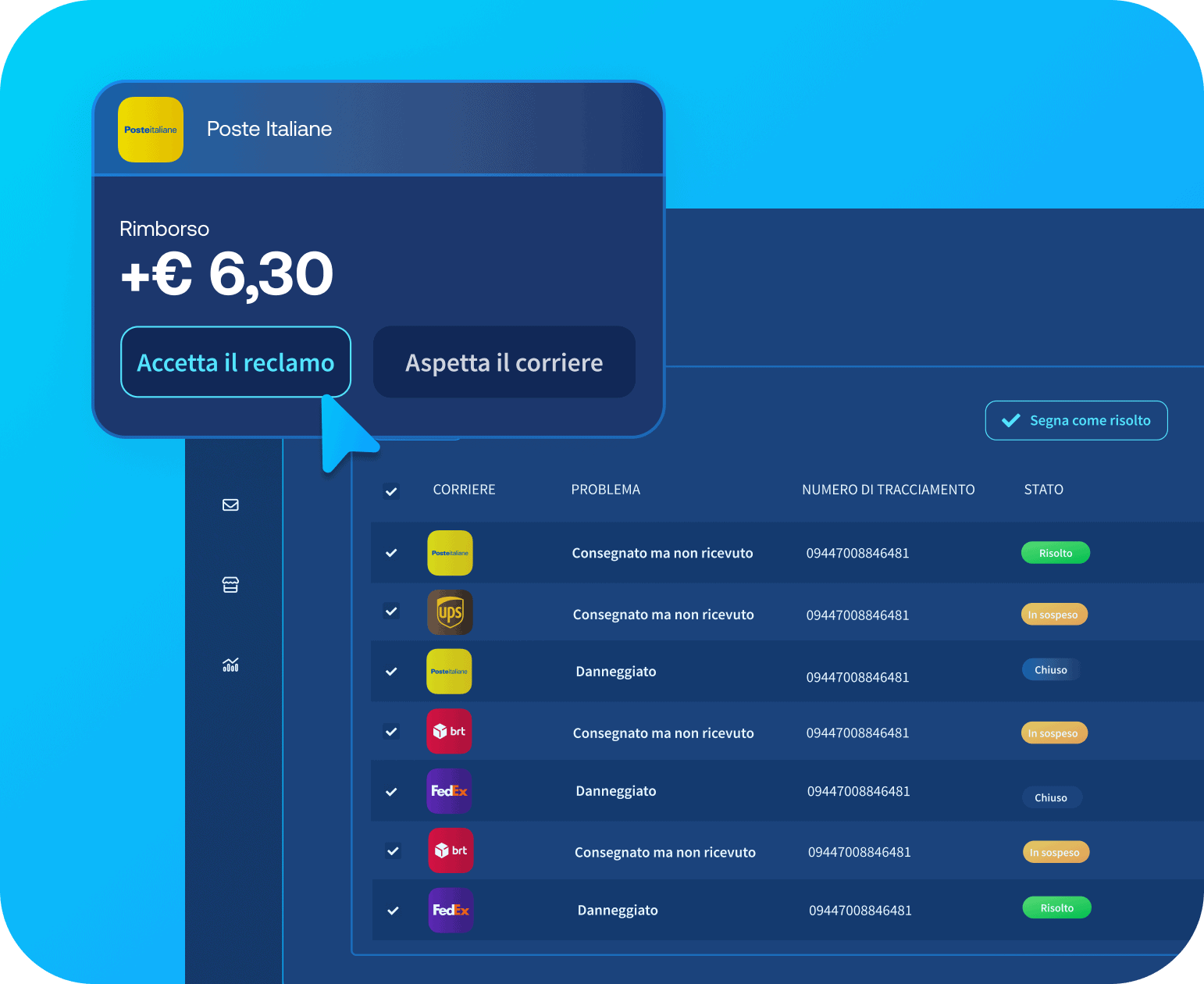
Task: Click the +€ 6,30 refund amount
Action: (x=227, y=274)
